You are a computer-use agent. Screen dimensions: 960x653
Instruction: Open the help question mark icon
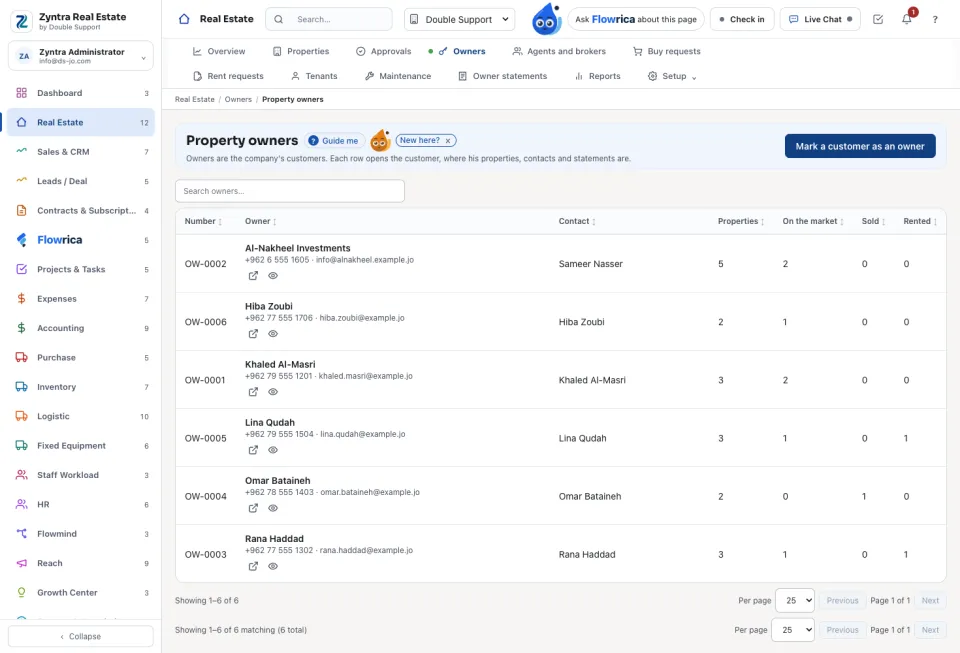coord(935,20)
